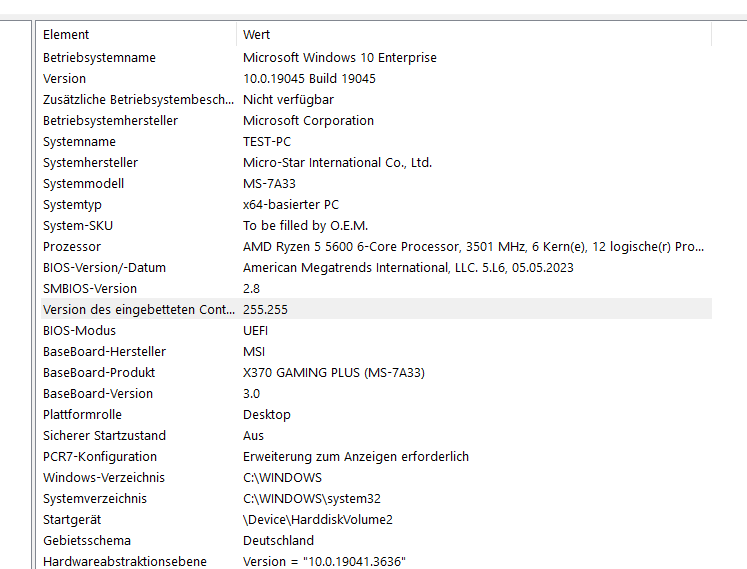Screen dimensions: 747x569
Task: Select value To be filled by O.E.M.
Action: [x=305, y=225]
